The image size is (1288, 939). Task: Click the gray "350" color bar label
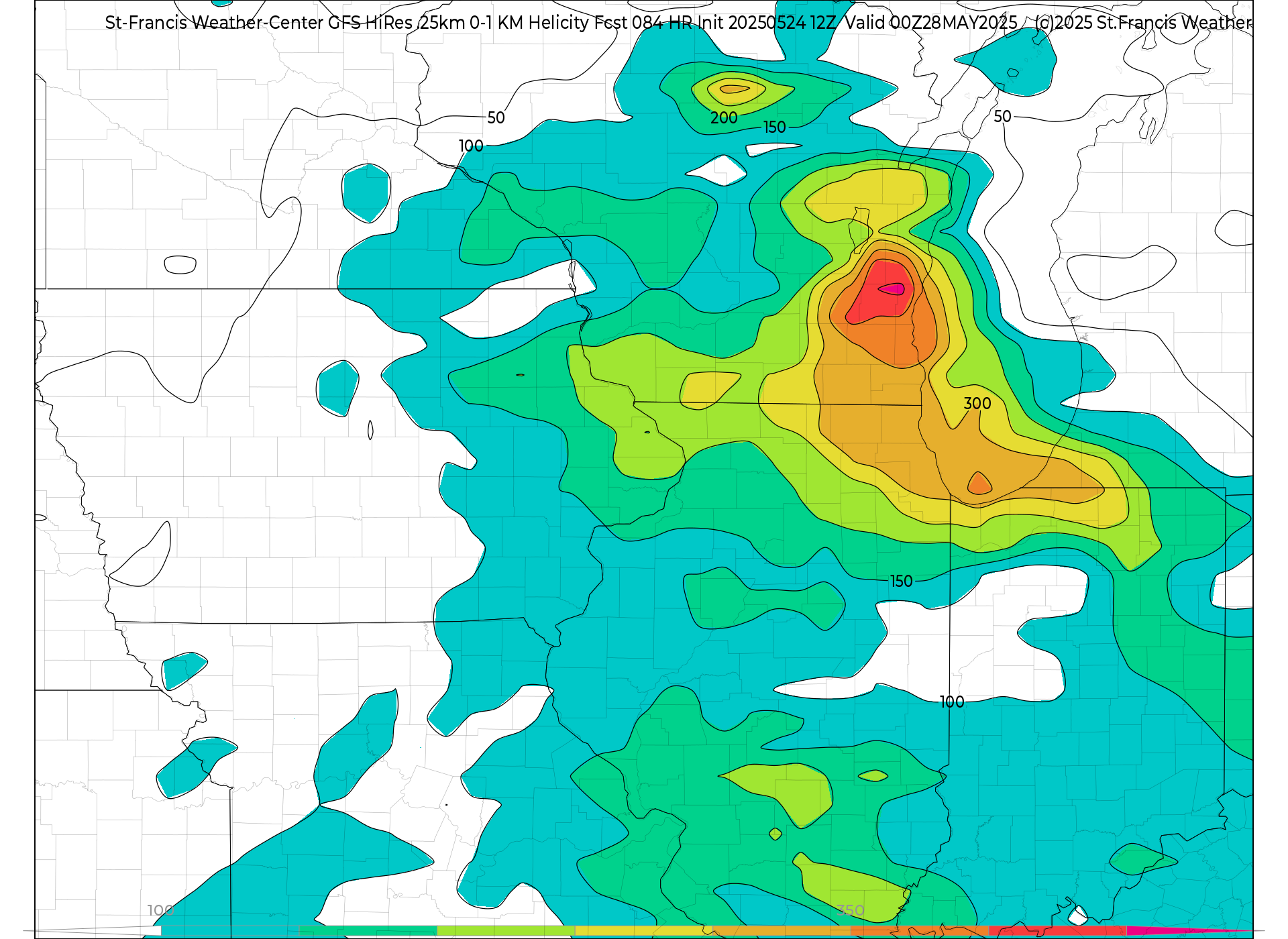click(850, 911)
